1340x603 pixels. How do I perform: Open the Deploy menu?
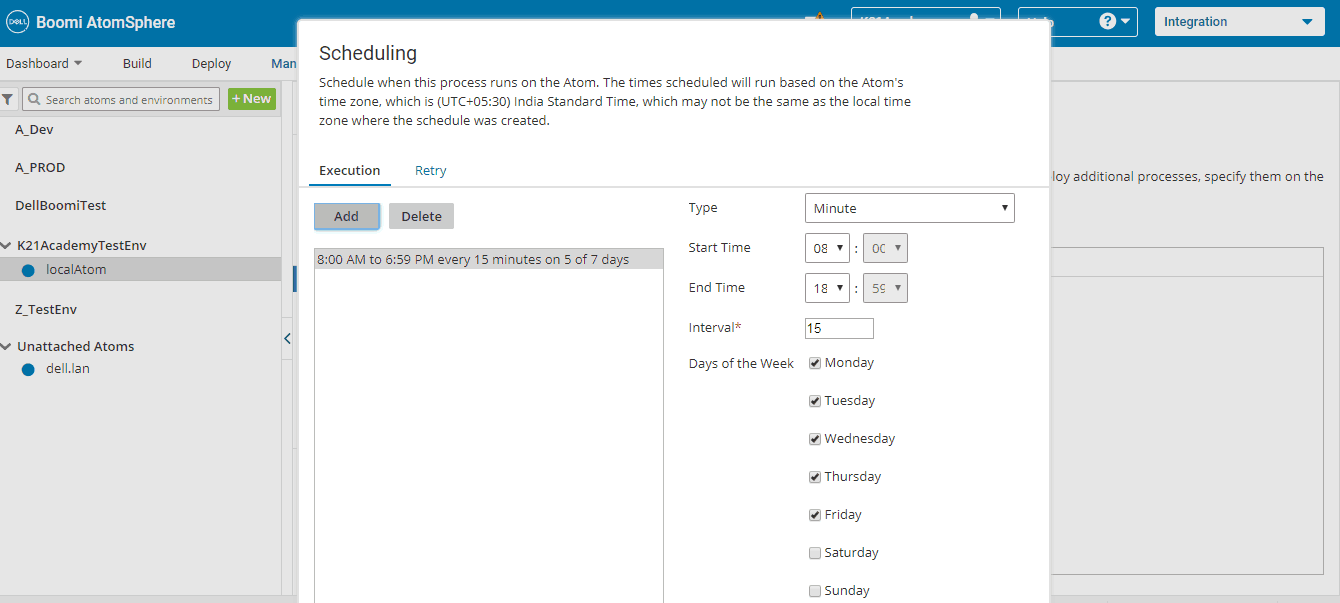[212, 63]
